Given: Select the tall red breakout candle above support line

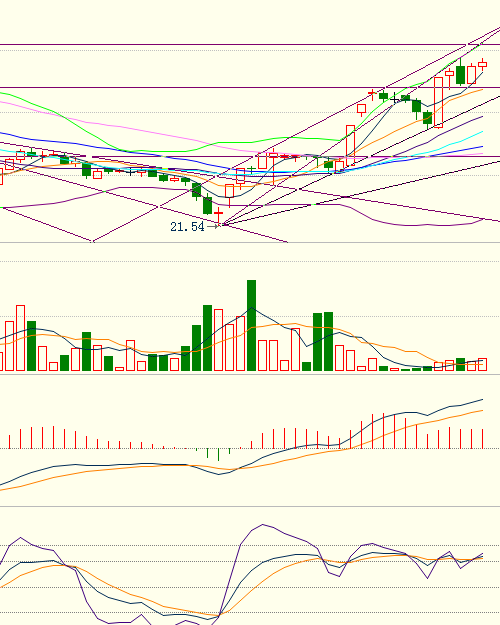Looking at the screenshot, I should 350,145.
